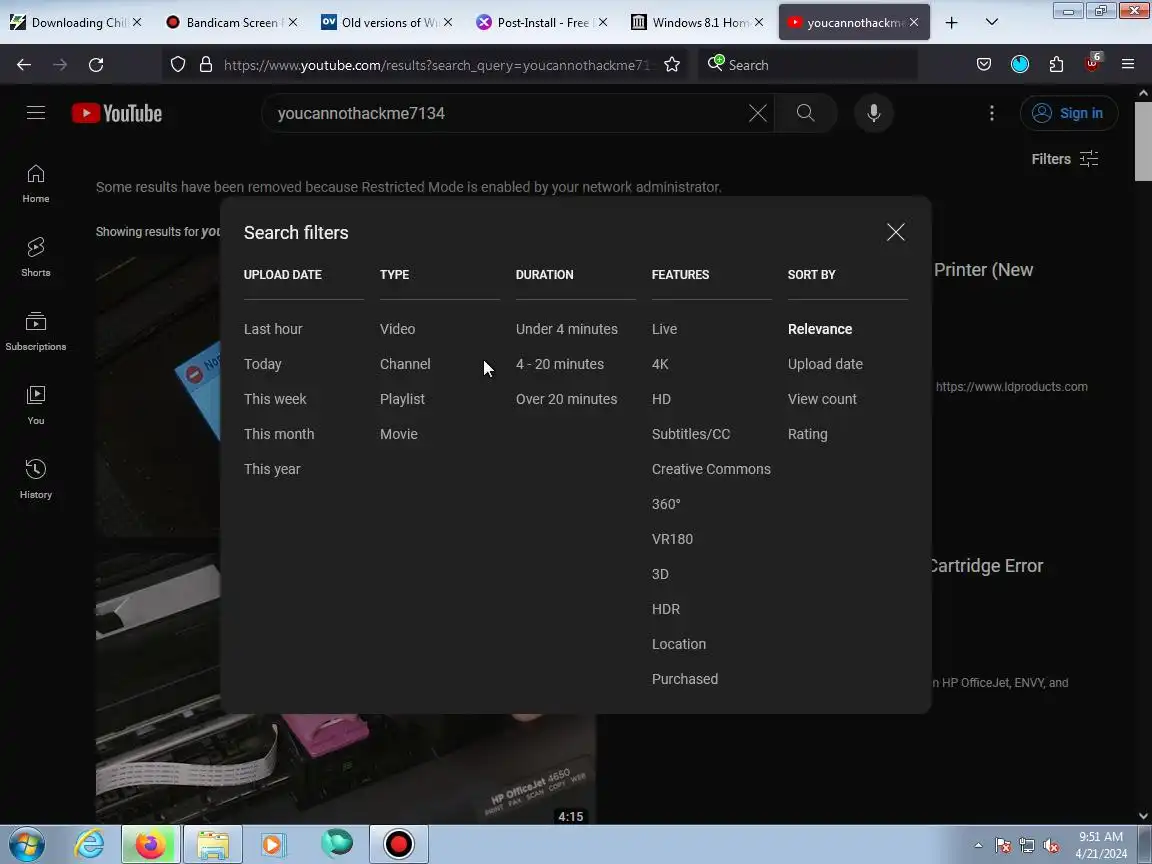The width and height of the screenshot is (1152, 864).
Task: Go to Home in sidebar
Action: point(36,184)
